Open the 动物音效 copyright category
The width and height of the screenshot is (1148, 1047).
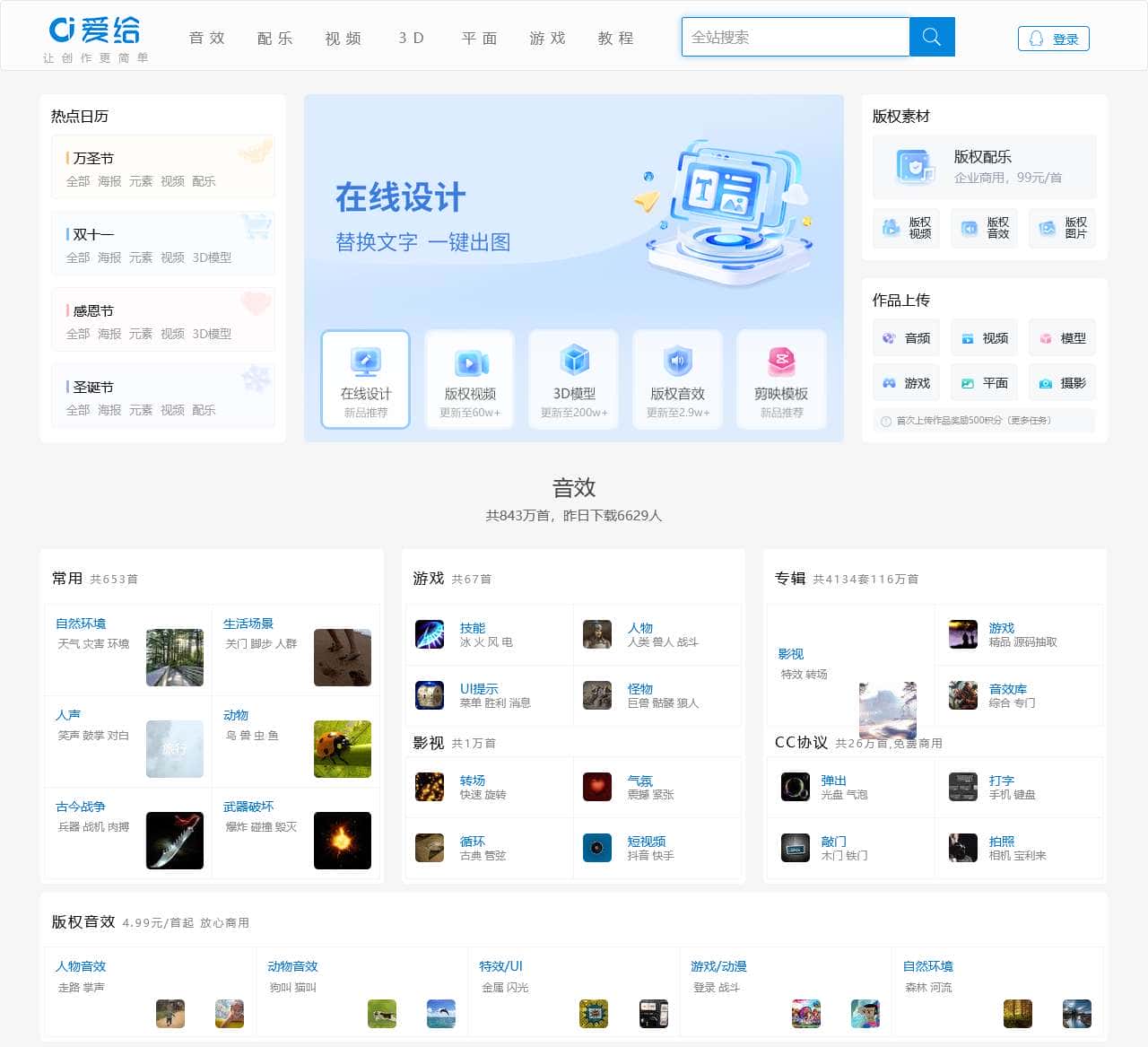(292, 966)
